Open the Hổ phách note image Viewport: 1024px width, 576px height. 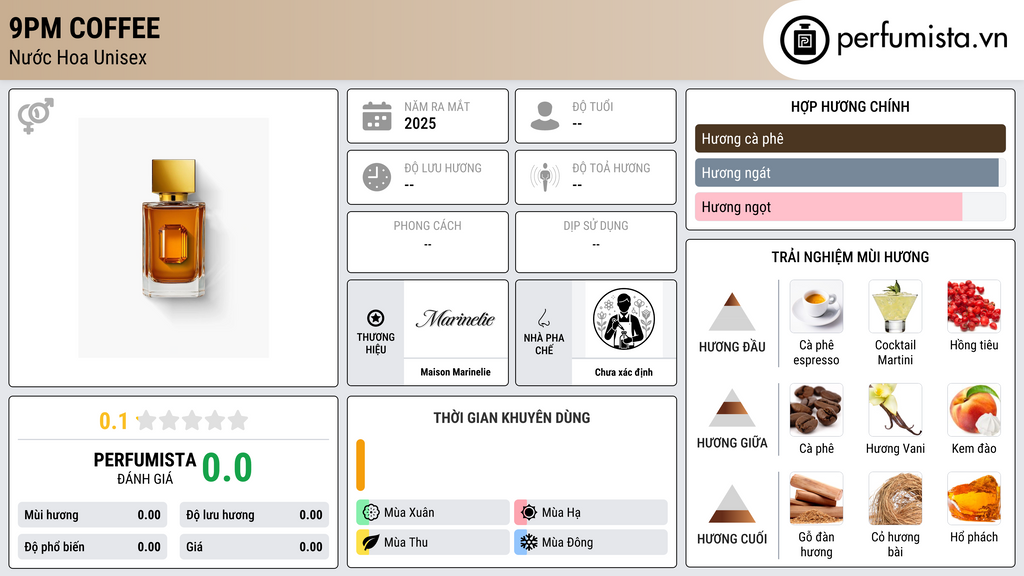click(974, 498)
